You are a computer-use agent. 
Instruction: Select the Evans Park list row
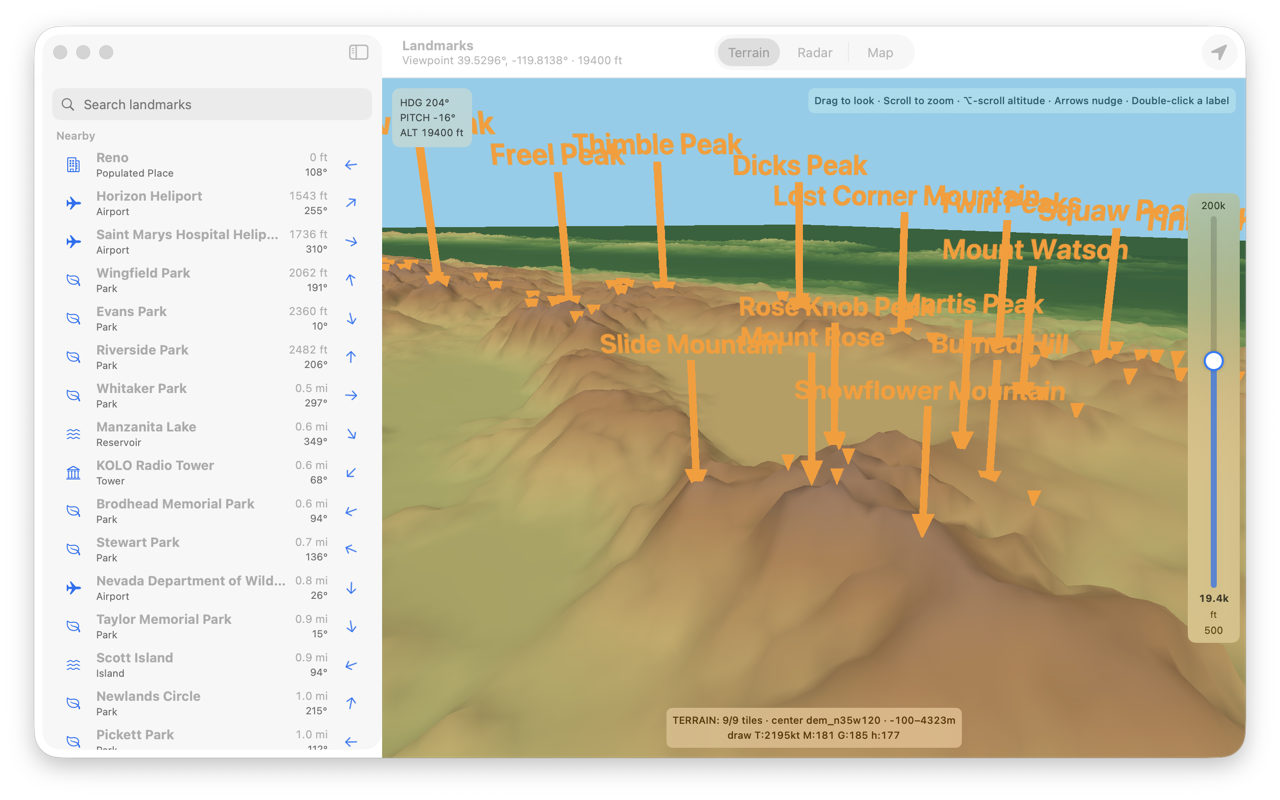pyautogui.click(x=212, y=319)
